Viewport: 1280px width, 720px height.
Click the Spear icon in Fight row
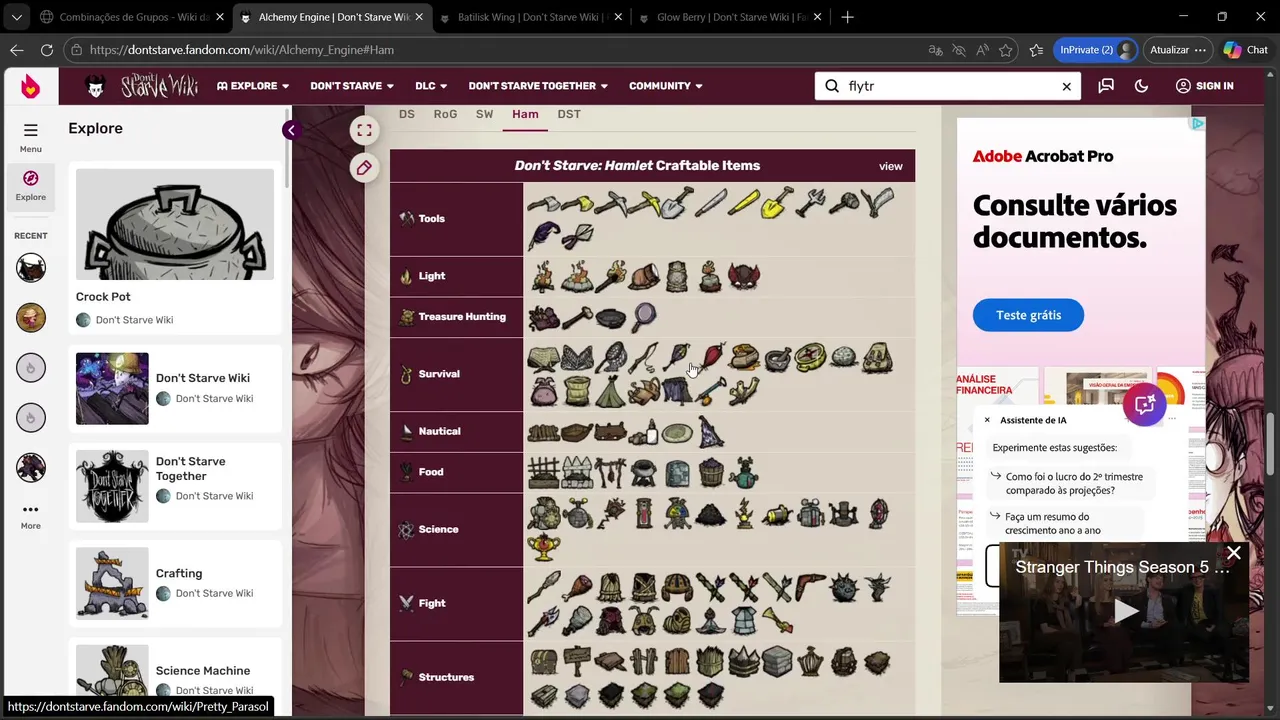click(544, 587)
